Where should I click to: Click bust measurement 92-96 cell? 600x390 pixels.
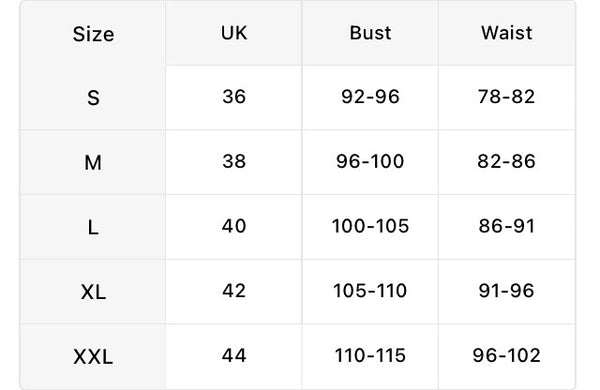pos(370,96)
